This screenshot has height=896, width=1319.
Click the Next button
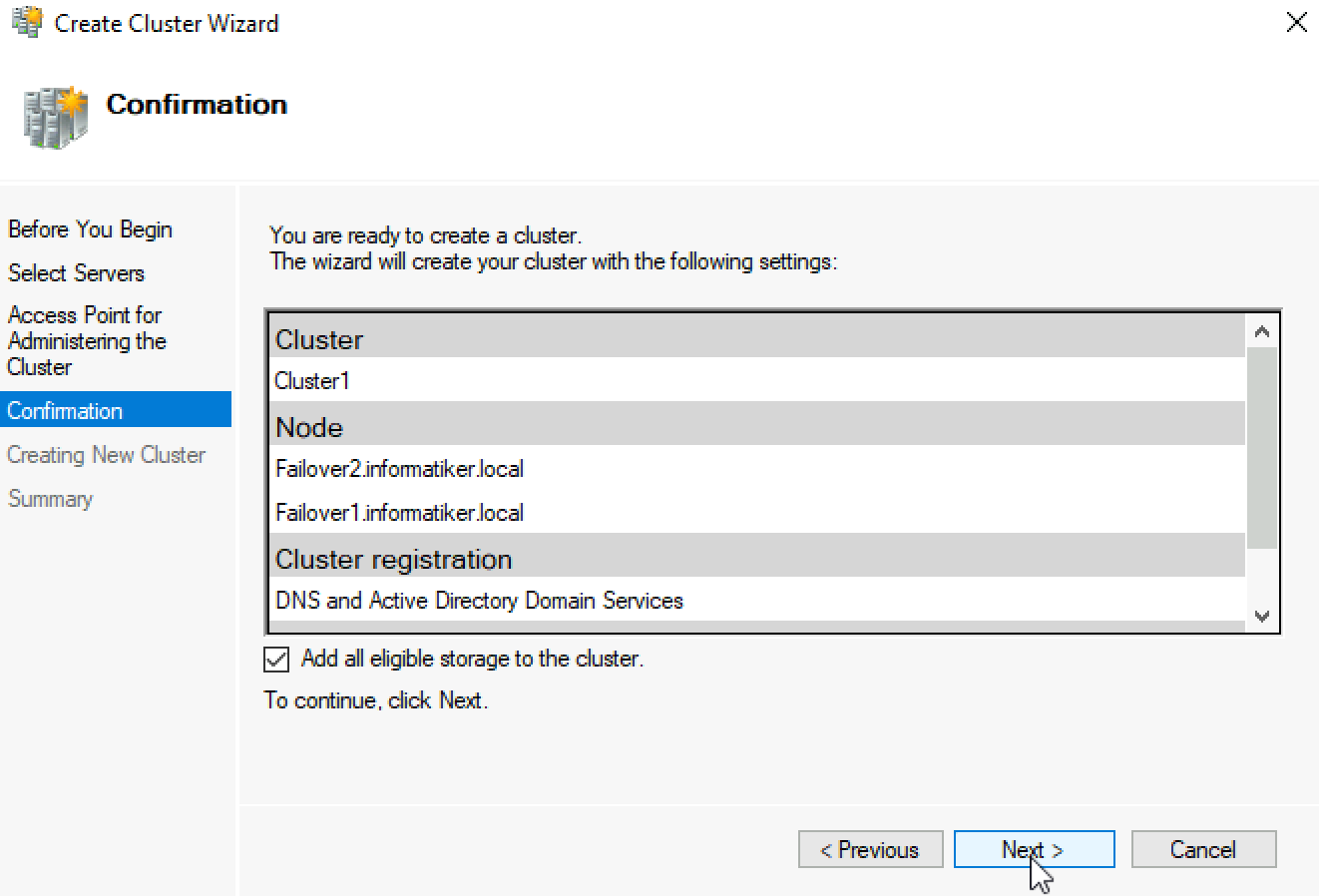click(1034, 849)
